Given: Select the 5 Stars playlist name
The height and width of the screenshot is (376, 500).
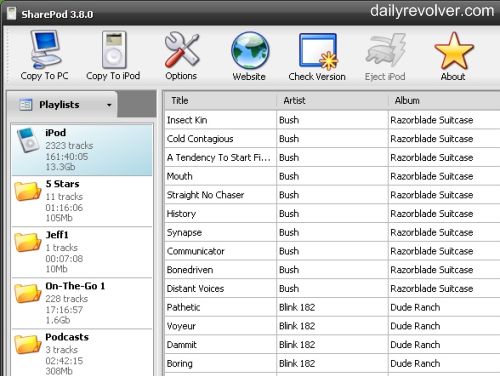Looking at the screenshot, I should click(62, 184).
